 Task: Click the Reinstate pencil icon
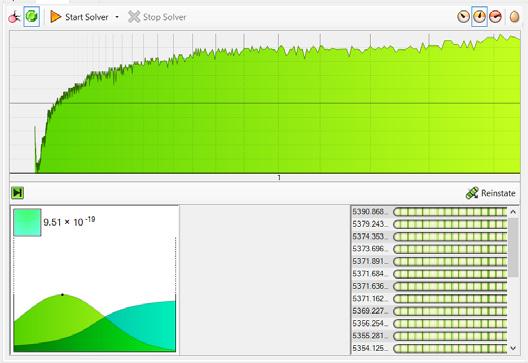coord(472,193)
